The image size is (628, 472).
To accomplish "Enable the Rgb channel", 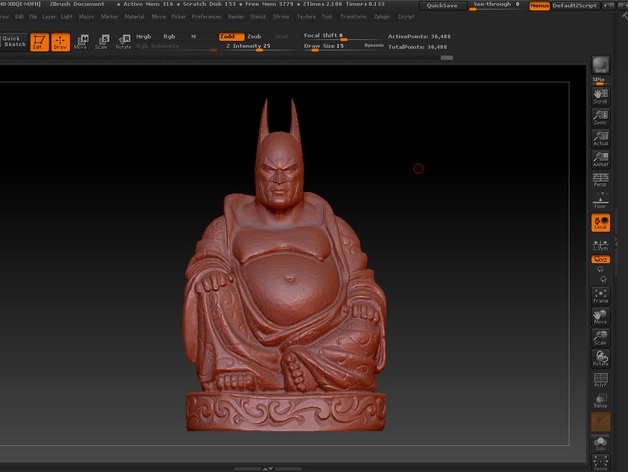I will (x=169, y=36).
